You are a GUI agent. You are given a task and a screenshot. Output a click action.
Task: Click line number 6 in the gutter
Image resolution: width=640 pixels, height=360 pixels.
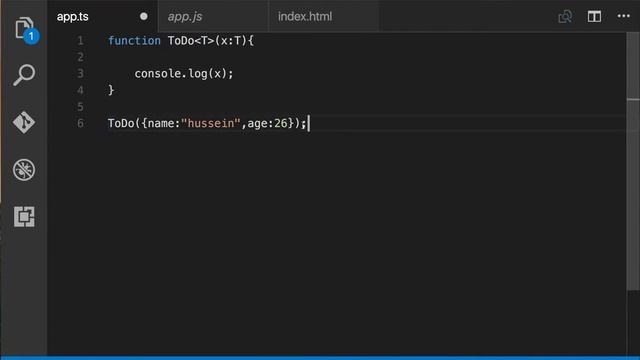tap(80, 123)
